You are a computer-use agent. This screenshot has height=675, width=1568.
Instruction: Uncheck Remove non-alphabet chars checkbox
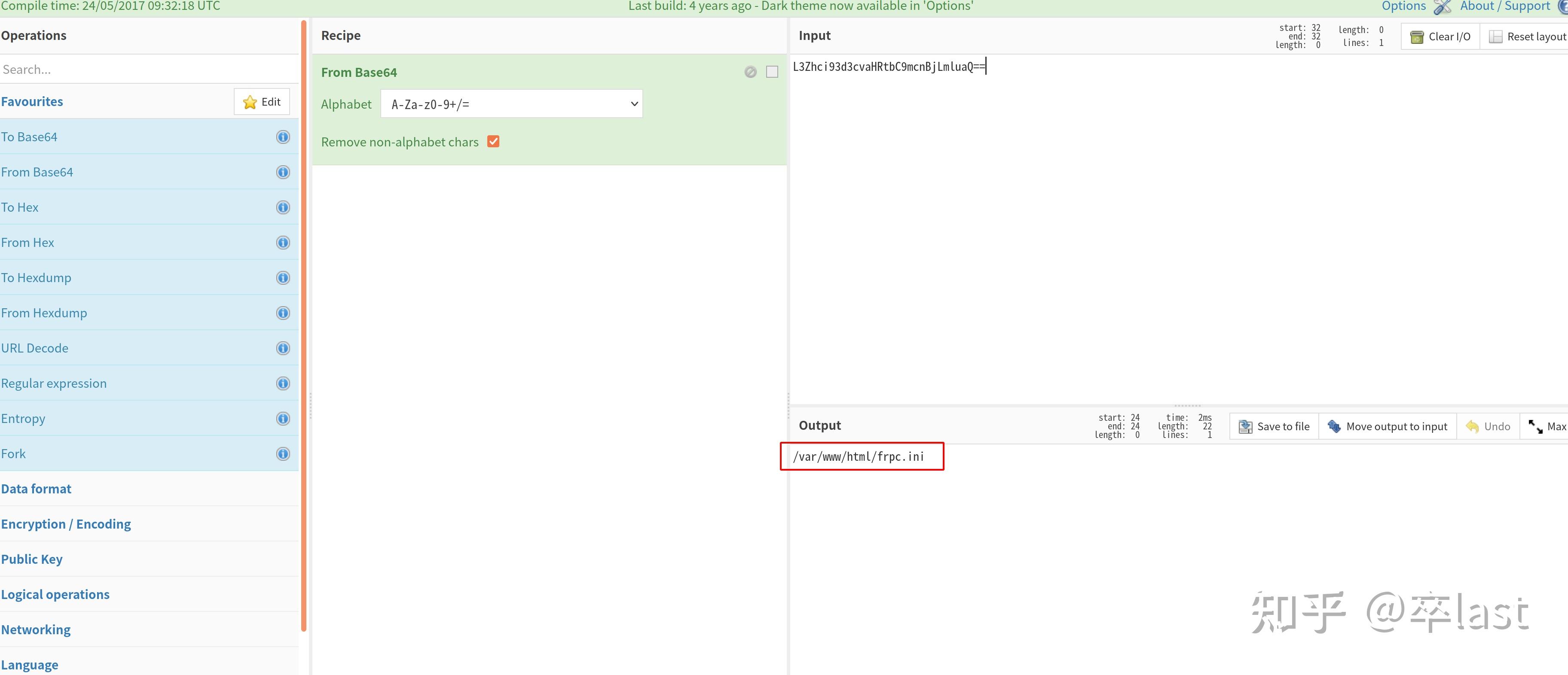click(493, 142)
